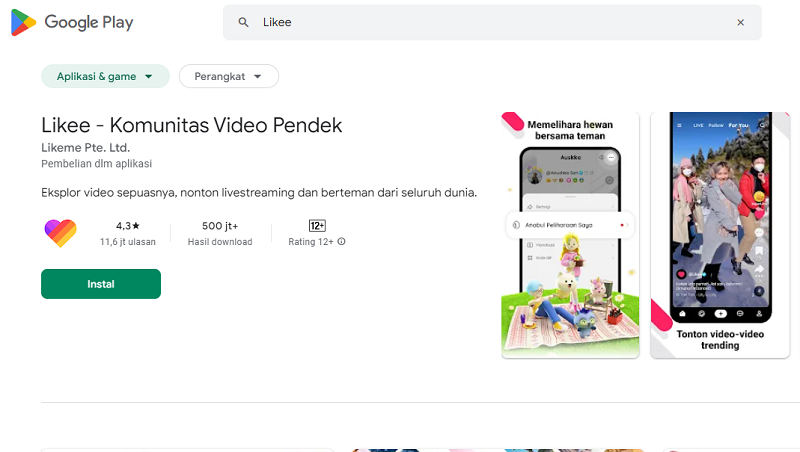Open the Rating 12+ info icon
The width and height of the screenshot is (800, 452).
[x=341, y=241]
